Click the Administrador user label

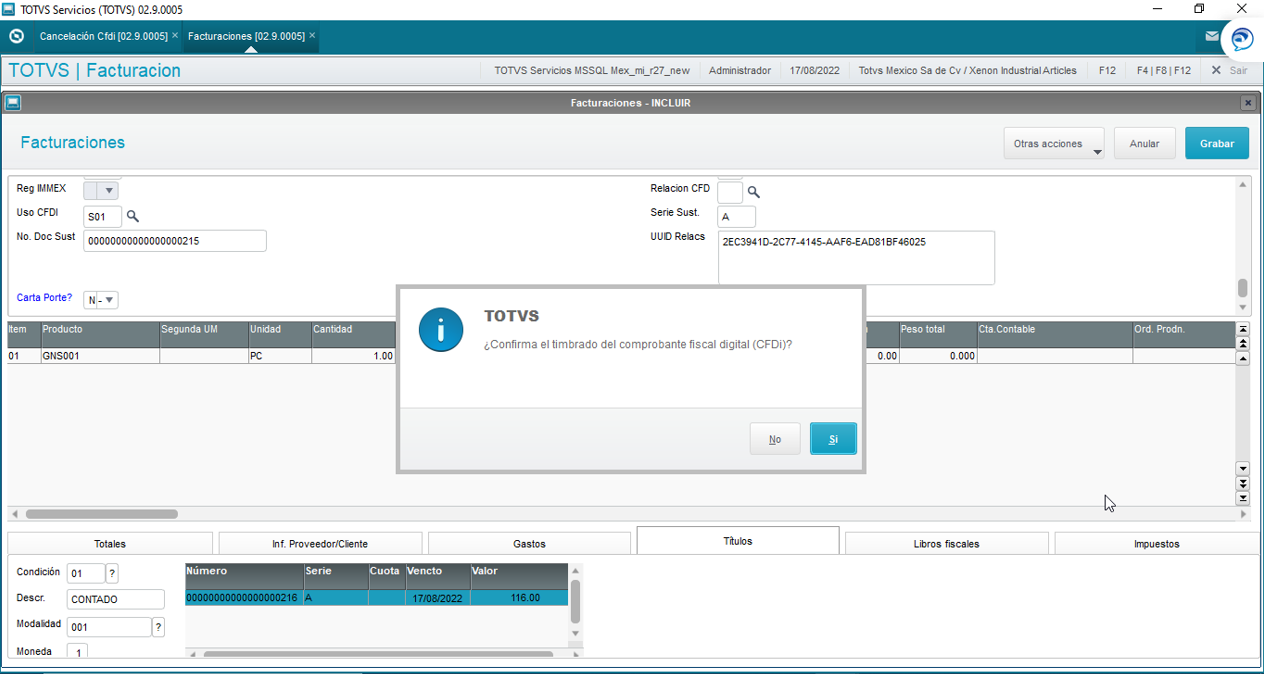pyautogui.click(x=740, y=71)
